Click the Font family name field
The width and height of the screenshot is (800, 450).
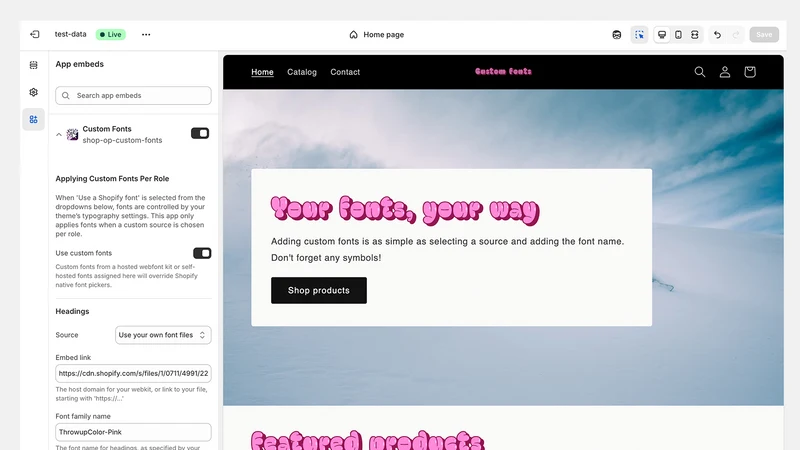pos(133,432)
